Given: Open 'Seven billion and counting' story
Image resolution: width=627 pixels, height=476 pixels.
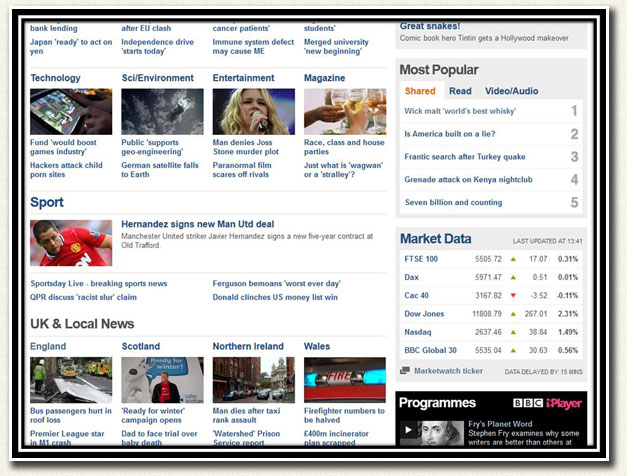Looking at the screenshot, I should click(453, 202).
